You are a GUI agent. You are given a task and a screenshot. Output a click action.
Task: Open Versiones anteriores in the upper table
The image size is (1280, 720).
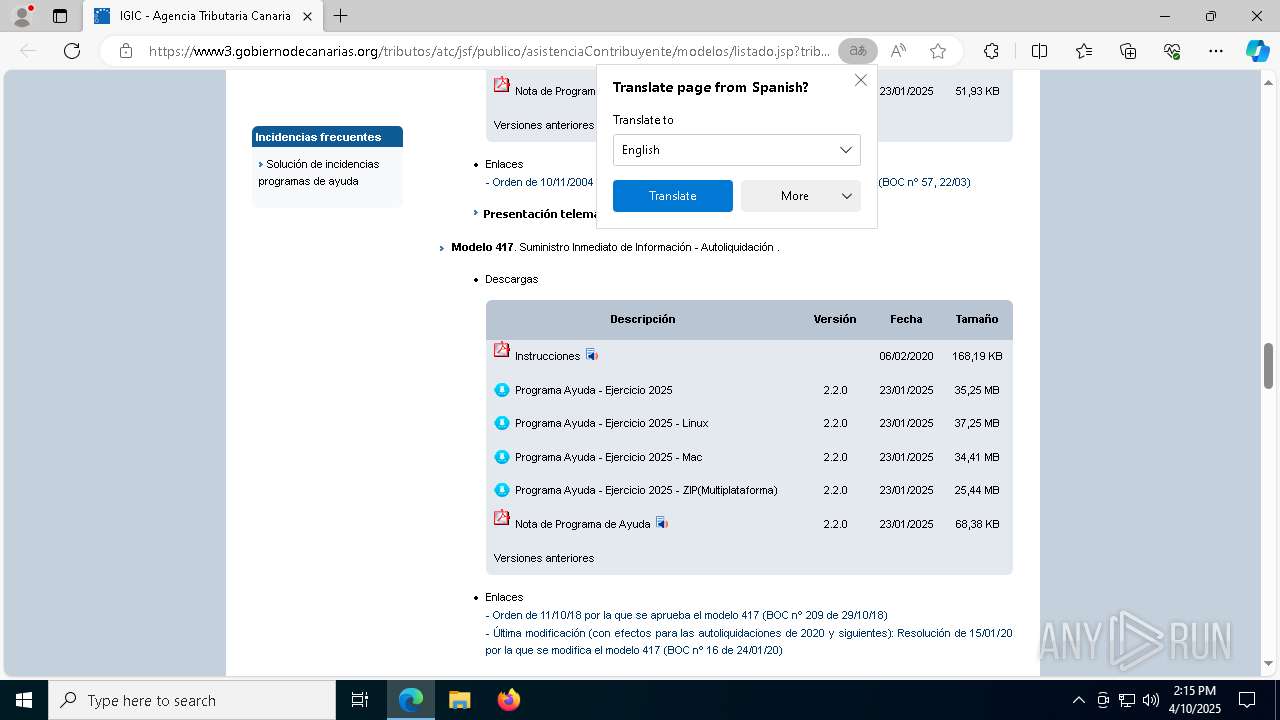pyautogui.click(x=543, y=125)
